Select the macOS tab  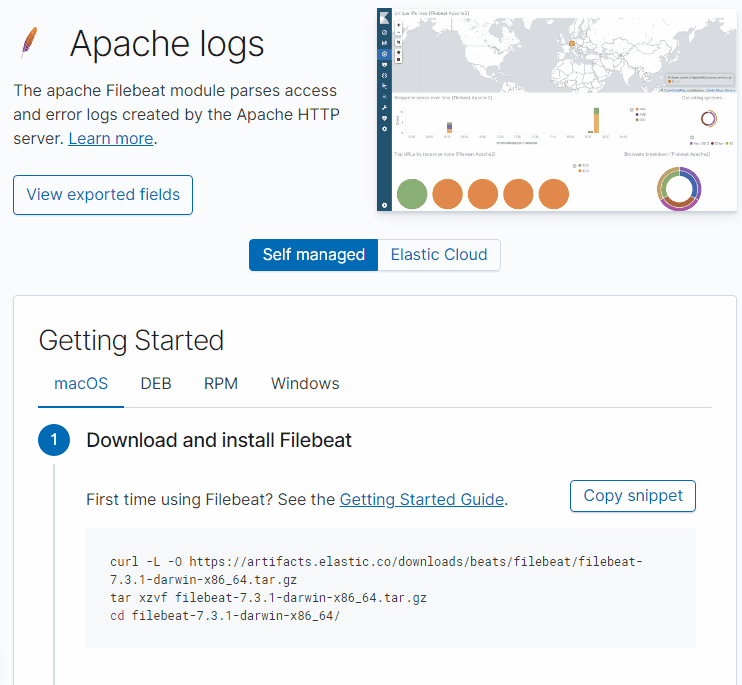[81, 384]
